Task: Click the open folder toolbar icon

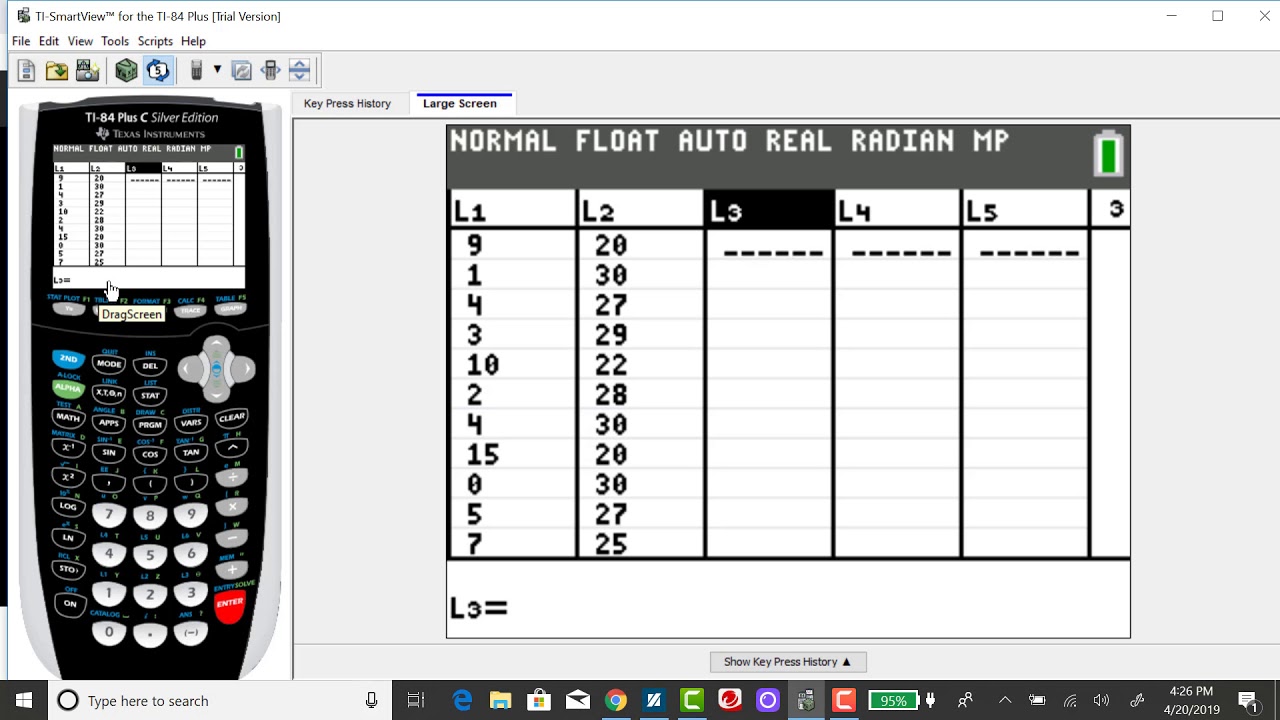Action: [57, 70]
